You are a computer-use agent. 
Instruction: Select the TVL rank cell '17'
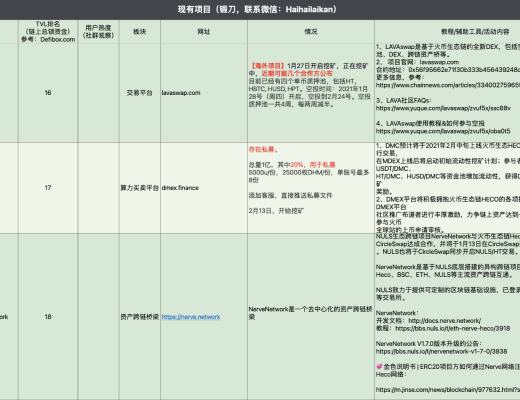point(48,188)
